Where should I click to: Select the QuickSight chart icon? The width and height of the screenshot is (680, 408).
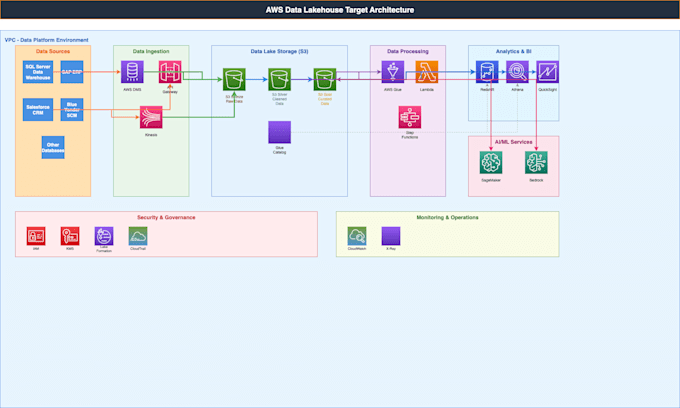pos(547,72)
